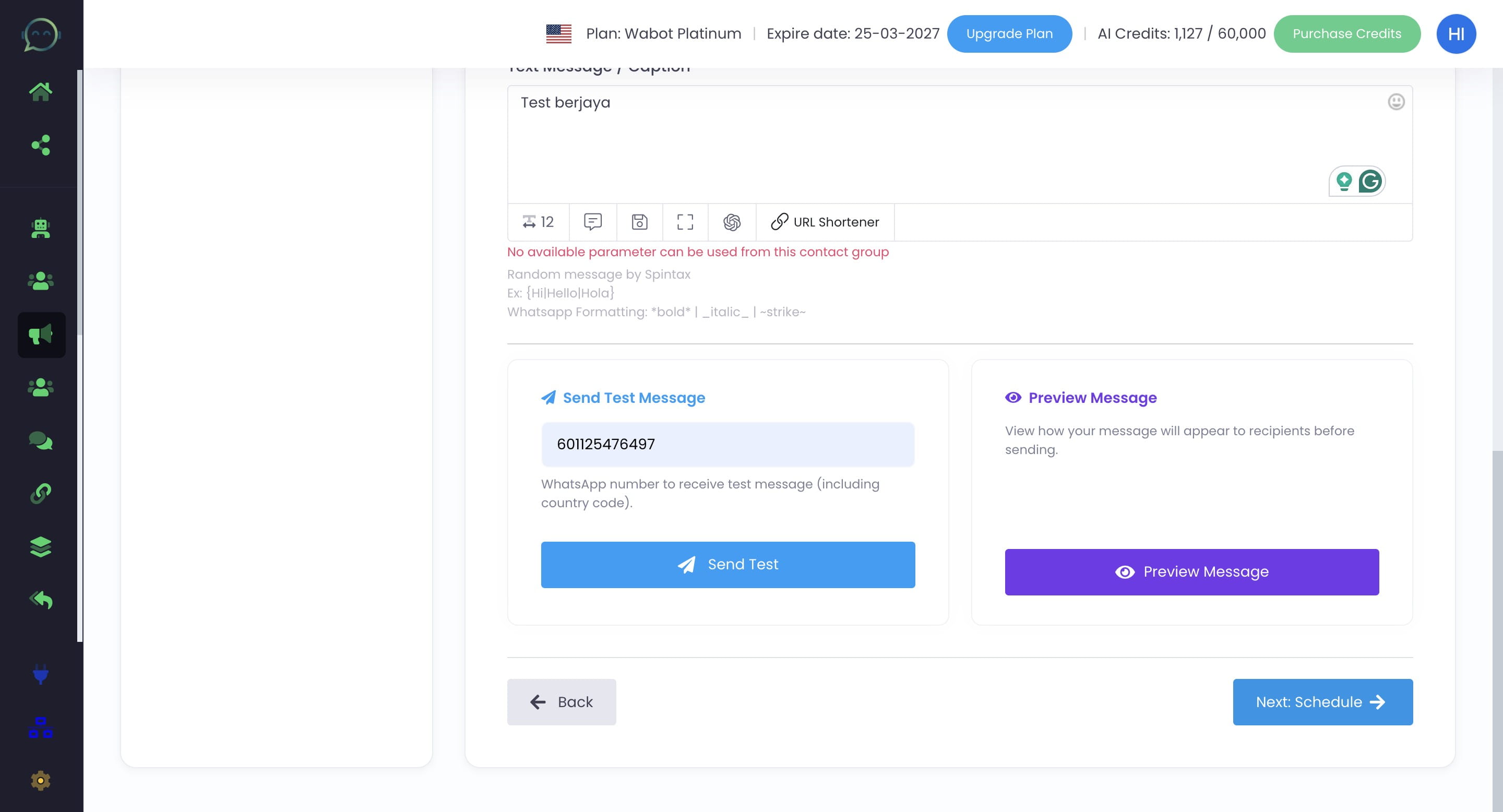1503x812 pixels.
Task: Open the plugin integrations sidebar icon
Action: [x=41, y=674]
